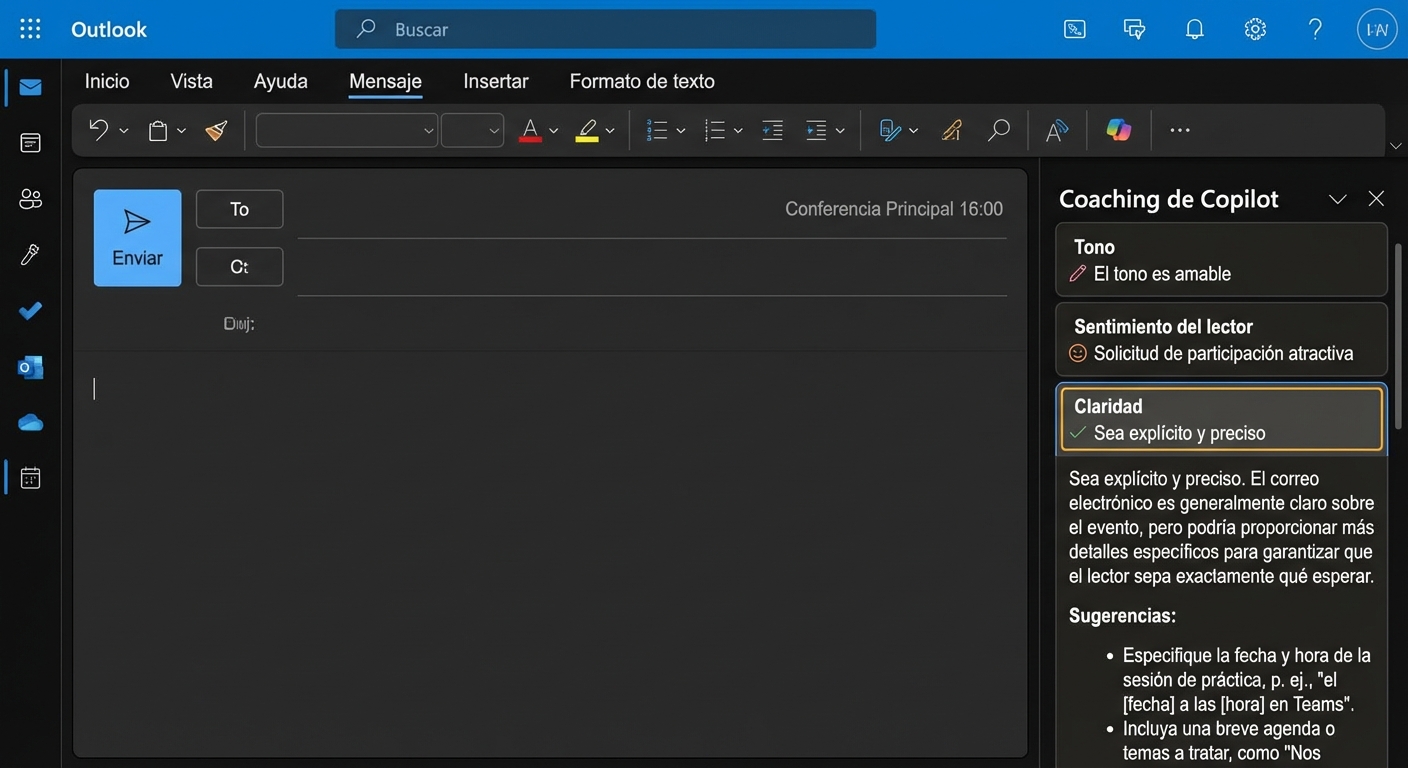The height and width of the screenshot is (768, 1408).
Task: Click the Copilot icon in the toolbar
Action: pos(1118,130)
